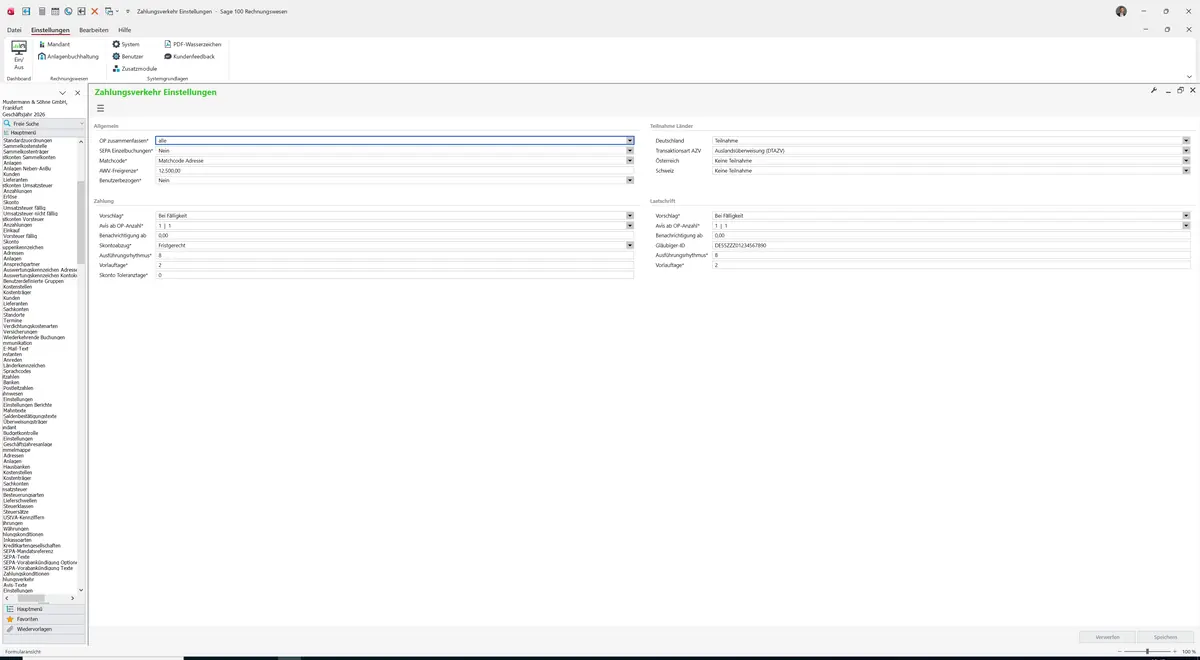Switch to the Bearbeiten ribbon tab
This screenshot has height=660, width=1200.
coord(94,30)
